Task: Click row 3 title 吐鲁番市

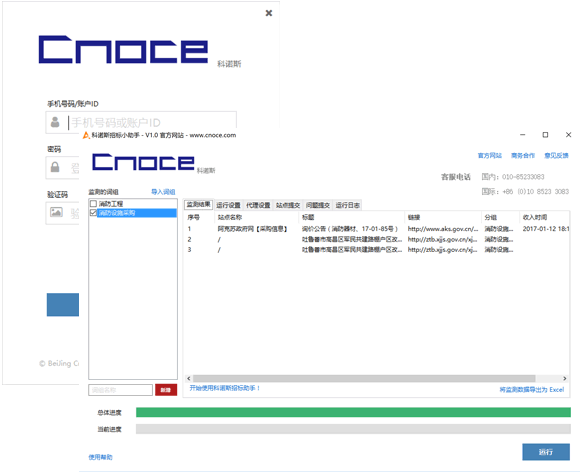Action: (x=352, y=250)
